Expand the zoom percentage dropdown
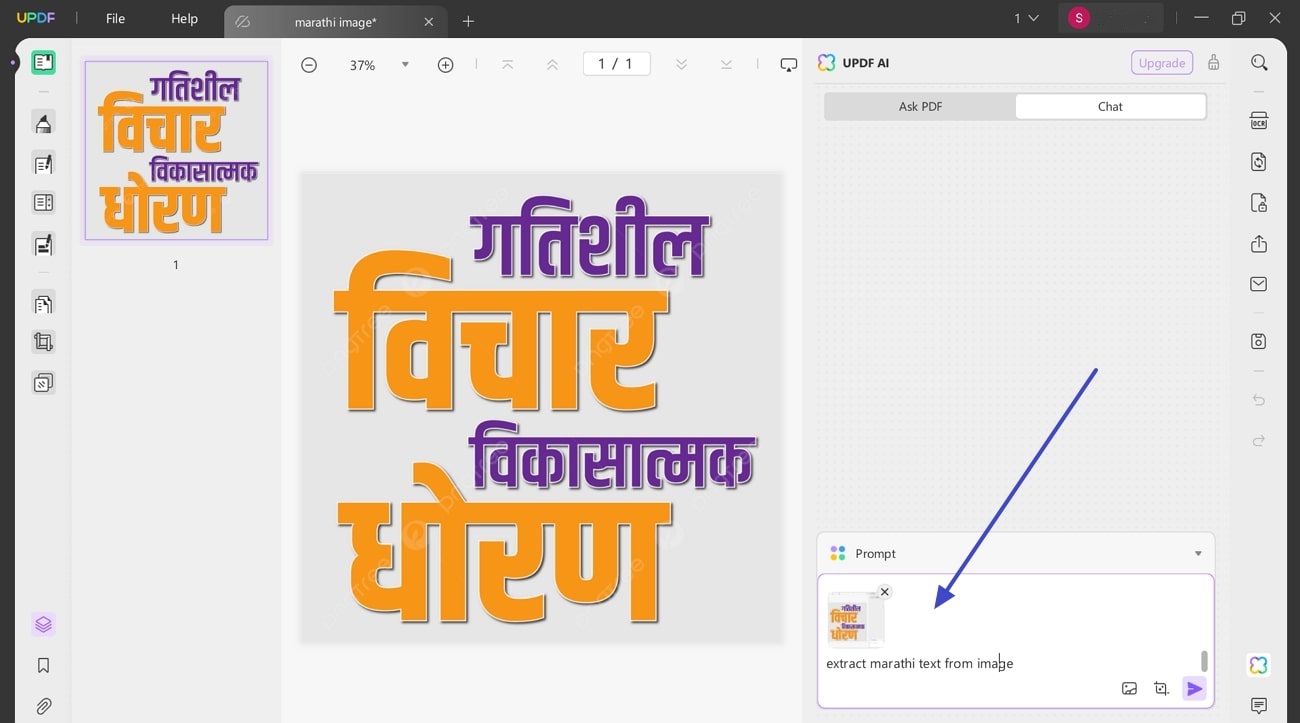The image size is (1300, 723). [x=404, y=63]
